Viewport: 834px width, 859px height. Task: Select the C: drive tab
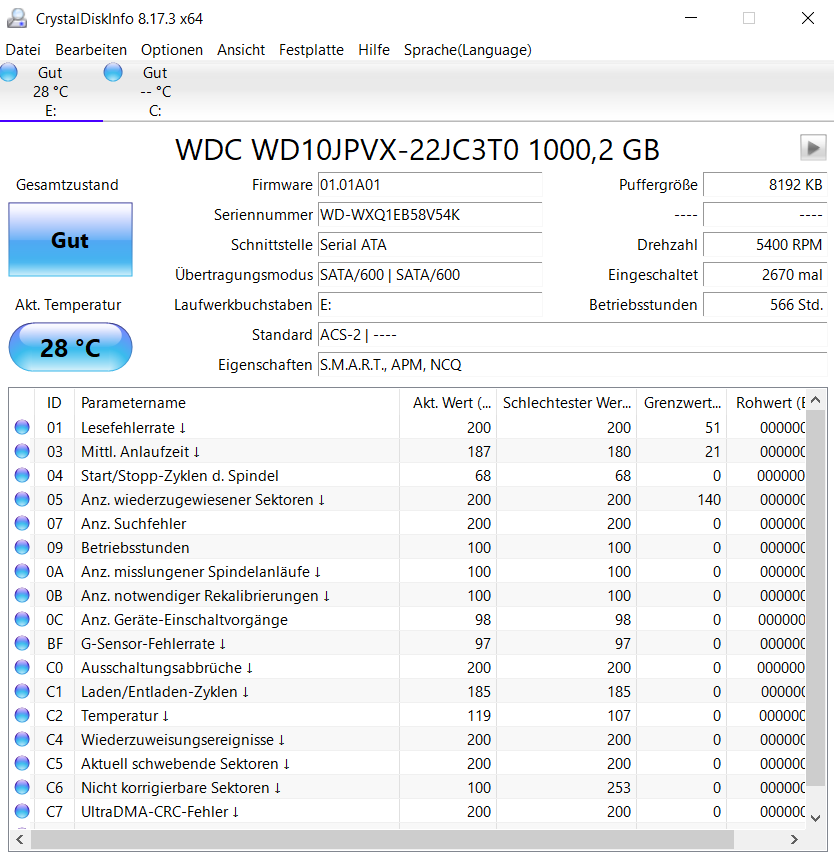point(155,91)
